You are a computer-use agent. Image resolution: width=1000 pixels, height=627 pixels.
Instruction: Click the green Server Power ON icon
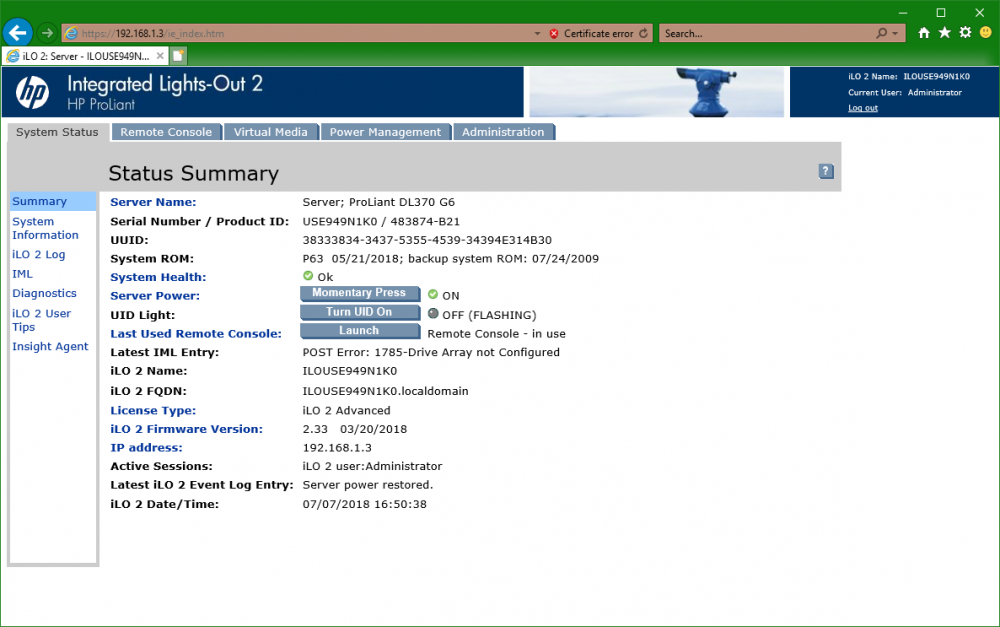433,295
